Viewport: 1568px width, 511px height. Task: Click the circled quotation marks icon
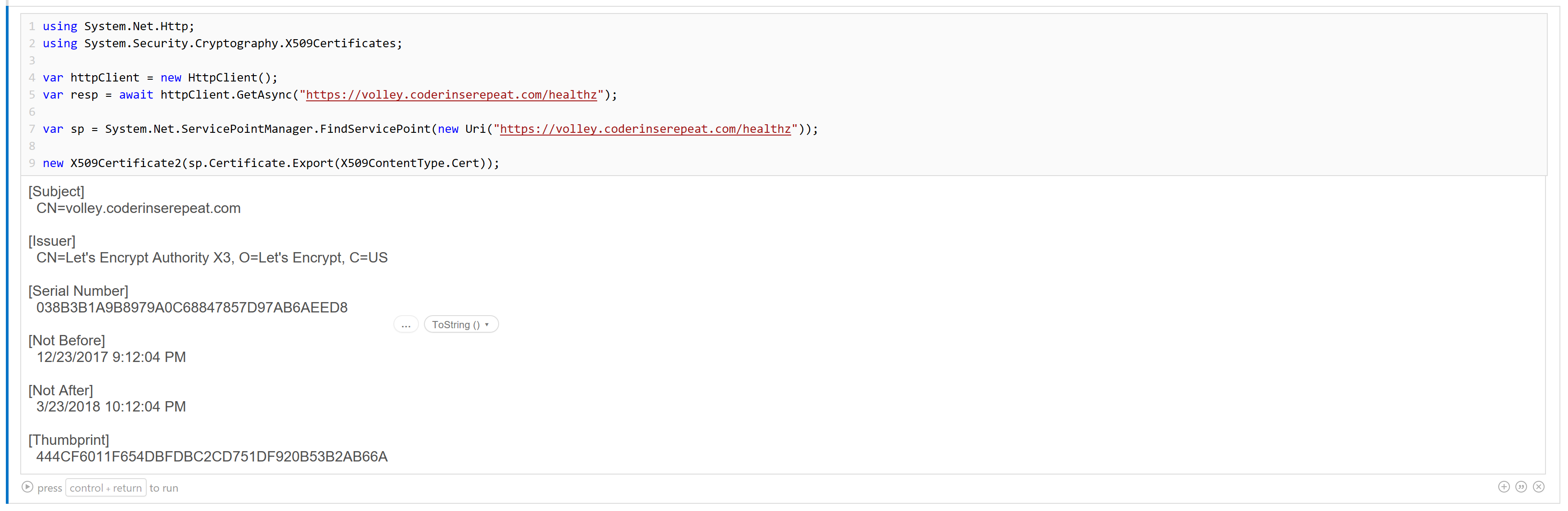(x=1521, y=487)
